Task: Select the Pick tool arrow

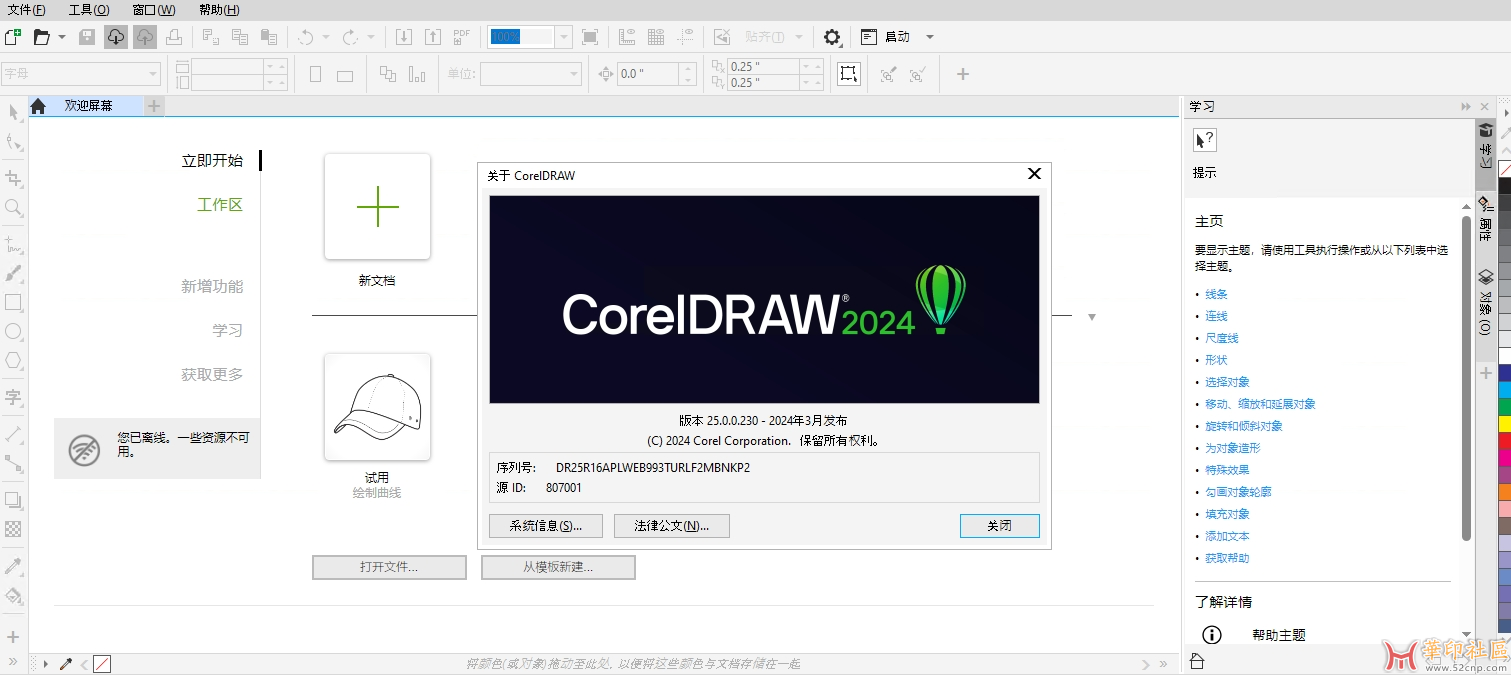Action: (14, 112)
